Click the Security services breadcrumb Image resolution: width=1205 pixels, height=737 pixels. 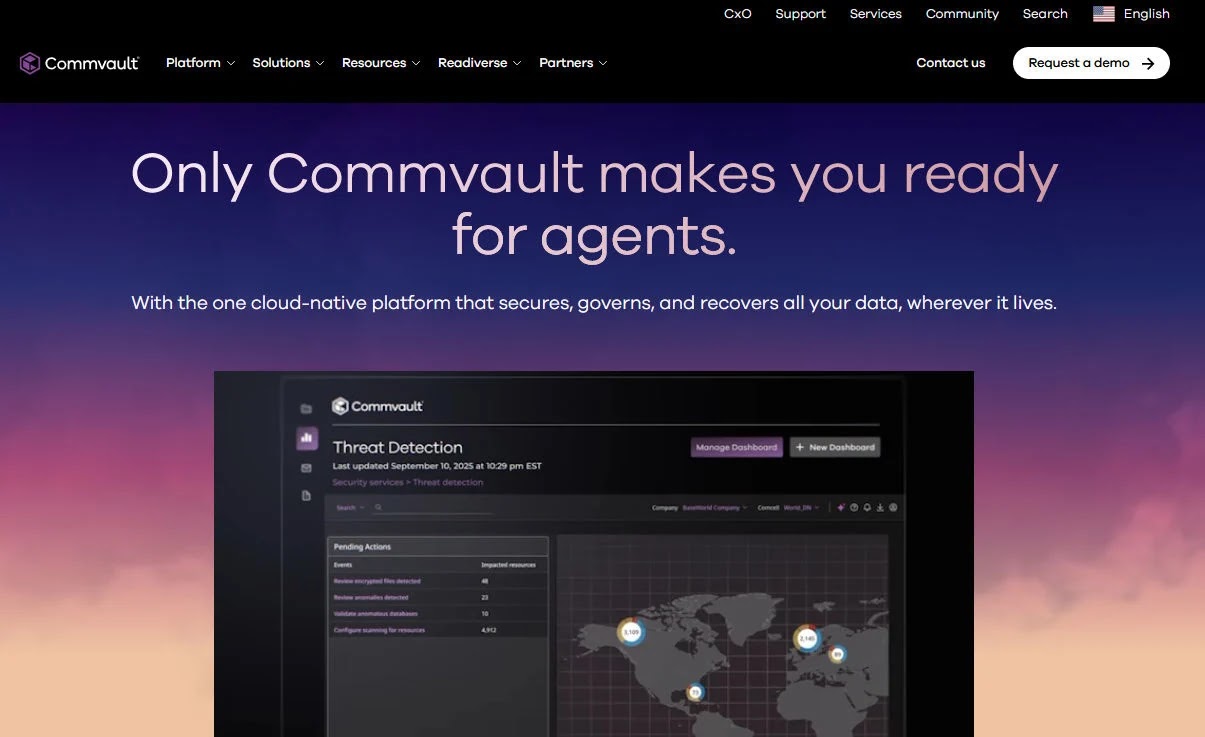click(367, 482)
